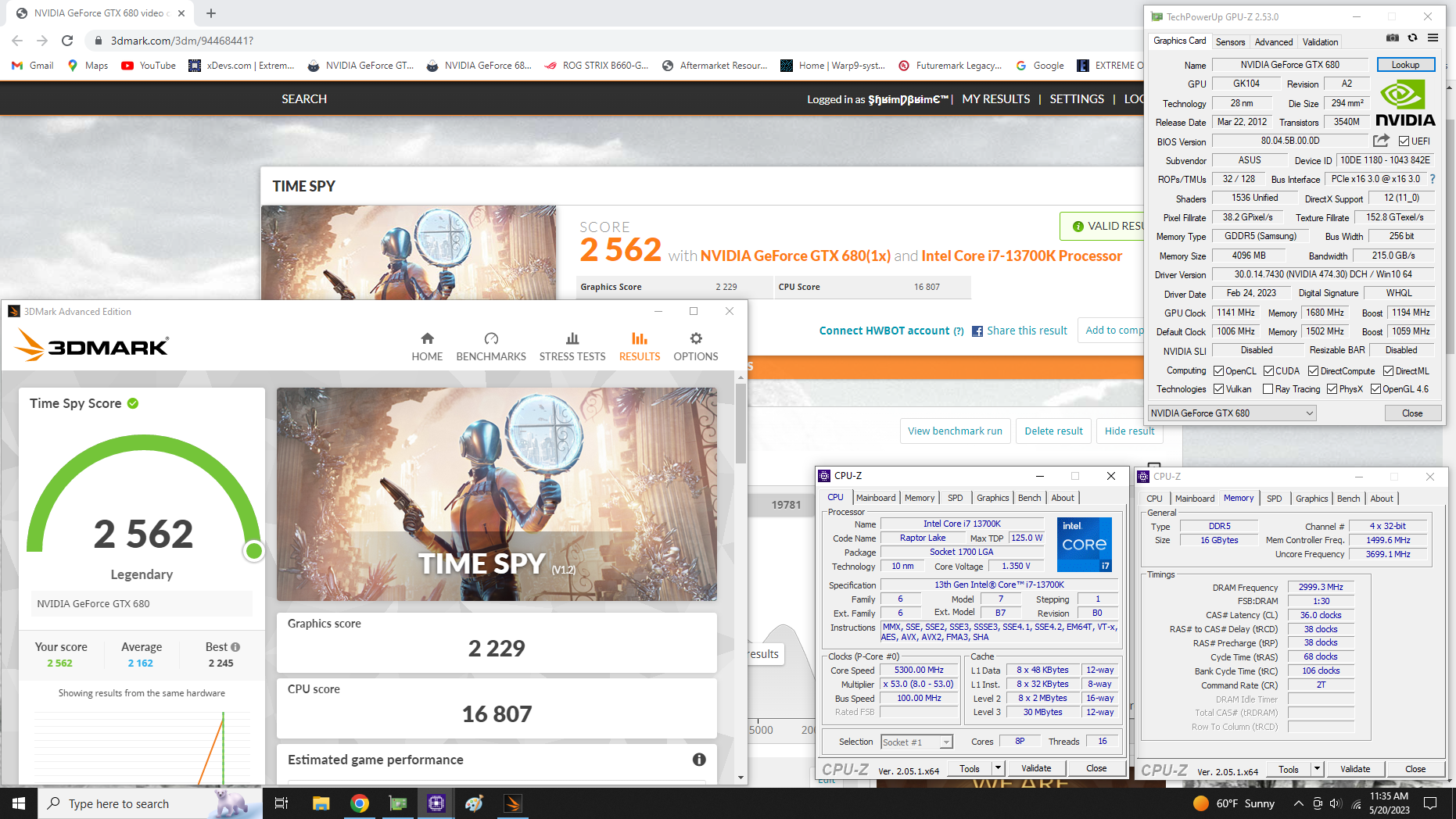The image size is (1456, 819).
Task: Click the browser address bar URL
Action: [182, 41]
